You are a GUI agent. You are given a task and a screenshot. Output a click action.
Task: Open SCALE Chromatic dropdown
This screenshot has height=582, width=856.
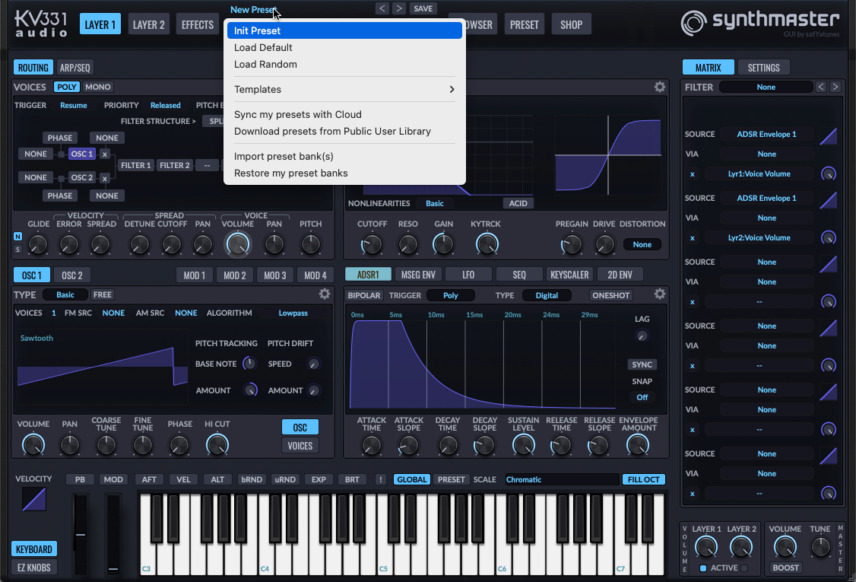(x=561, y=479)
